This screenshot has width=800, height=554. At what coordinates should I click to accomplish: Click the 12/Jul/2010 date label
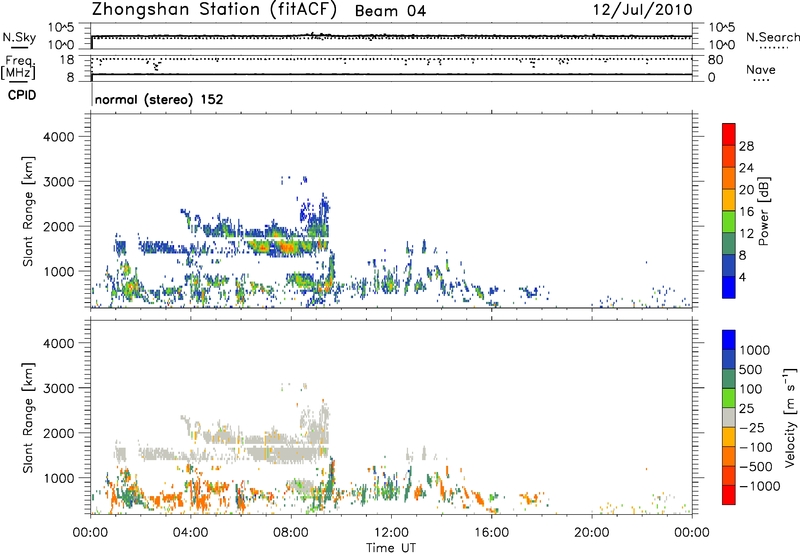[x=642, y=10]
